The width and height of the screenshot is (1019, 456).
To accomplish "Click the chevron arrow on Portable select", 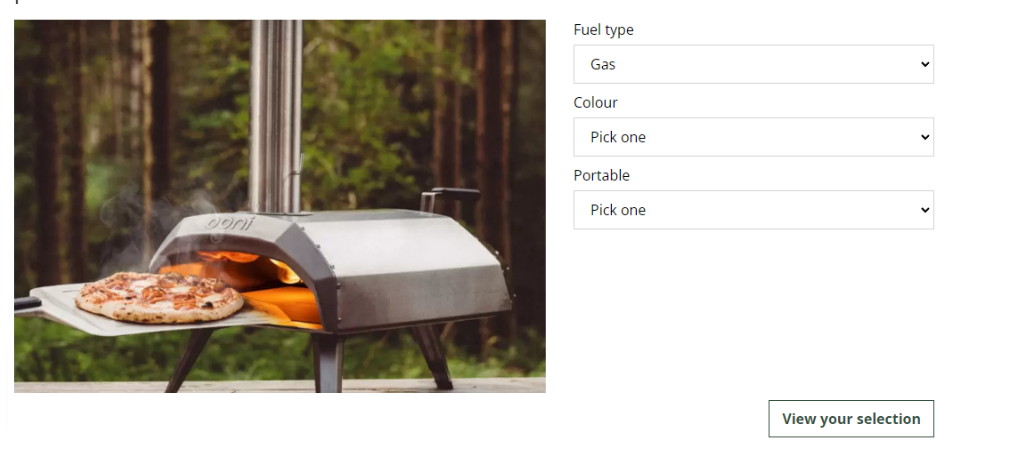I will tap(925, 210).
